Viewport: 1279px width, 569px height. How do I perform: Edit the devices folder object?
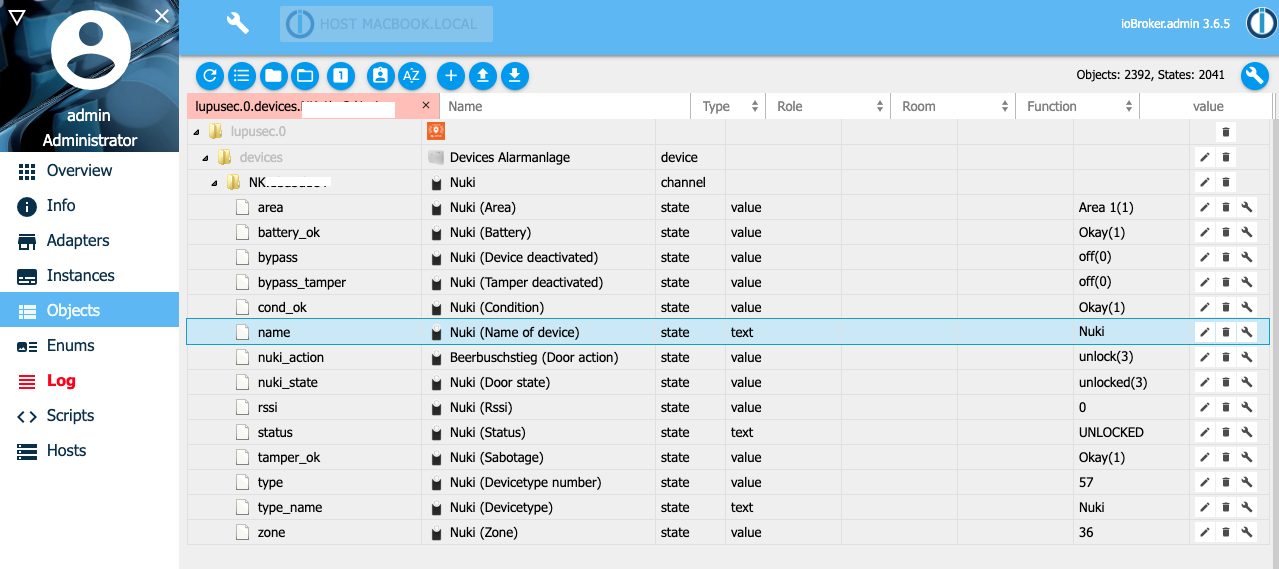tap(1205, 157)
